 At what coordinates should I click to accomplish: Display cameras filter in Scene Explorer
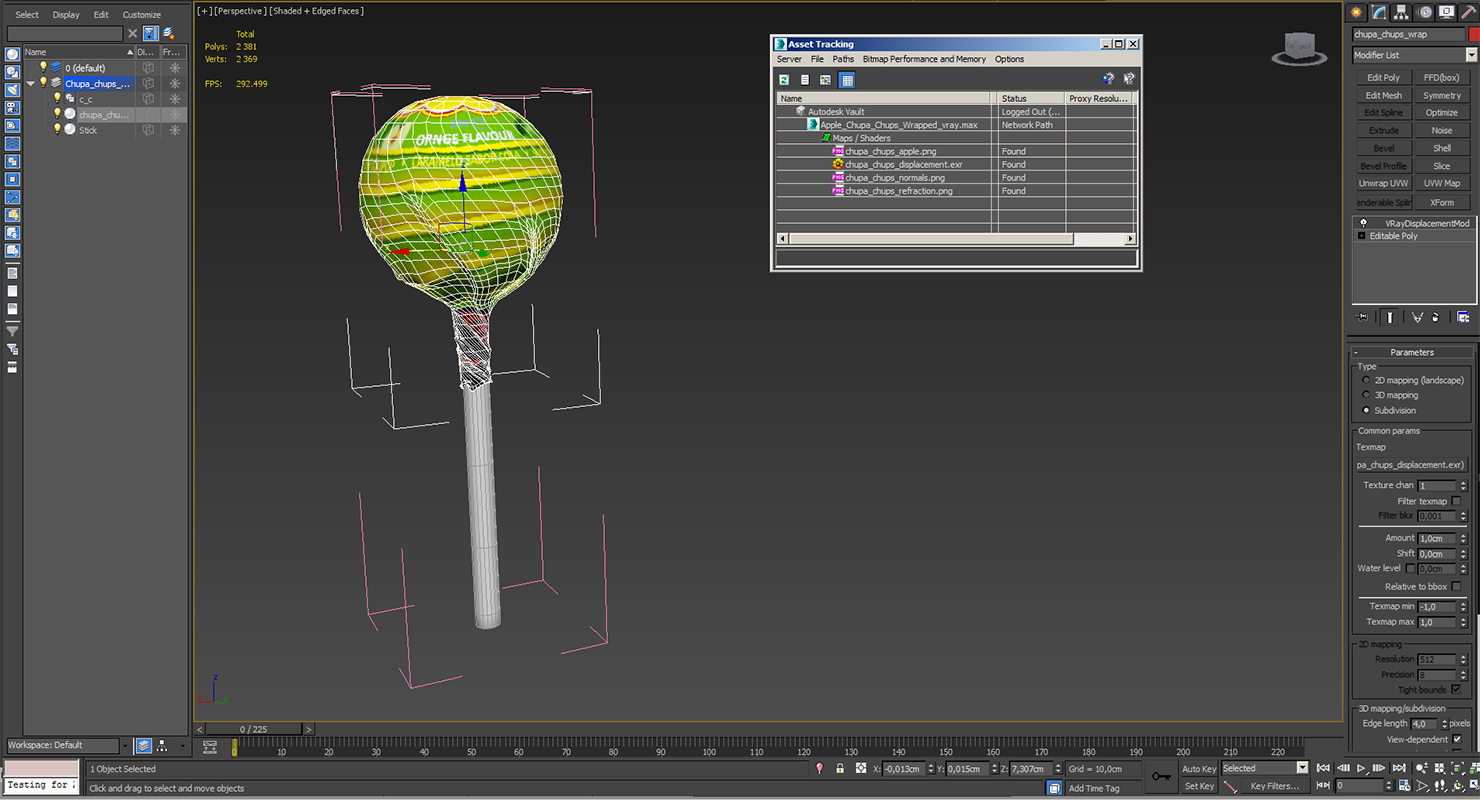click(x=12, y=108)
